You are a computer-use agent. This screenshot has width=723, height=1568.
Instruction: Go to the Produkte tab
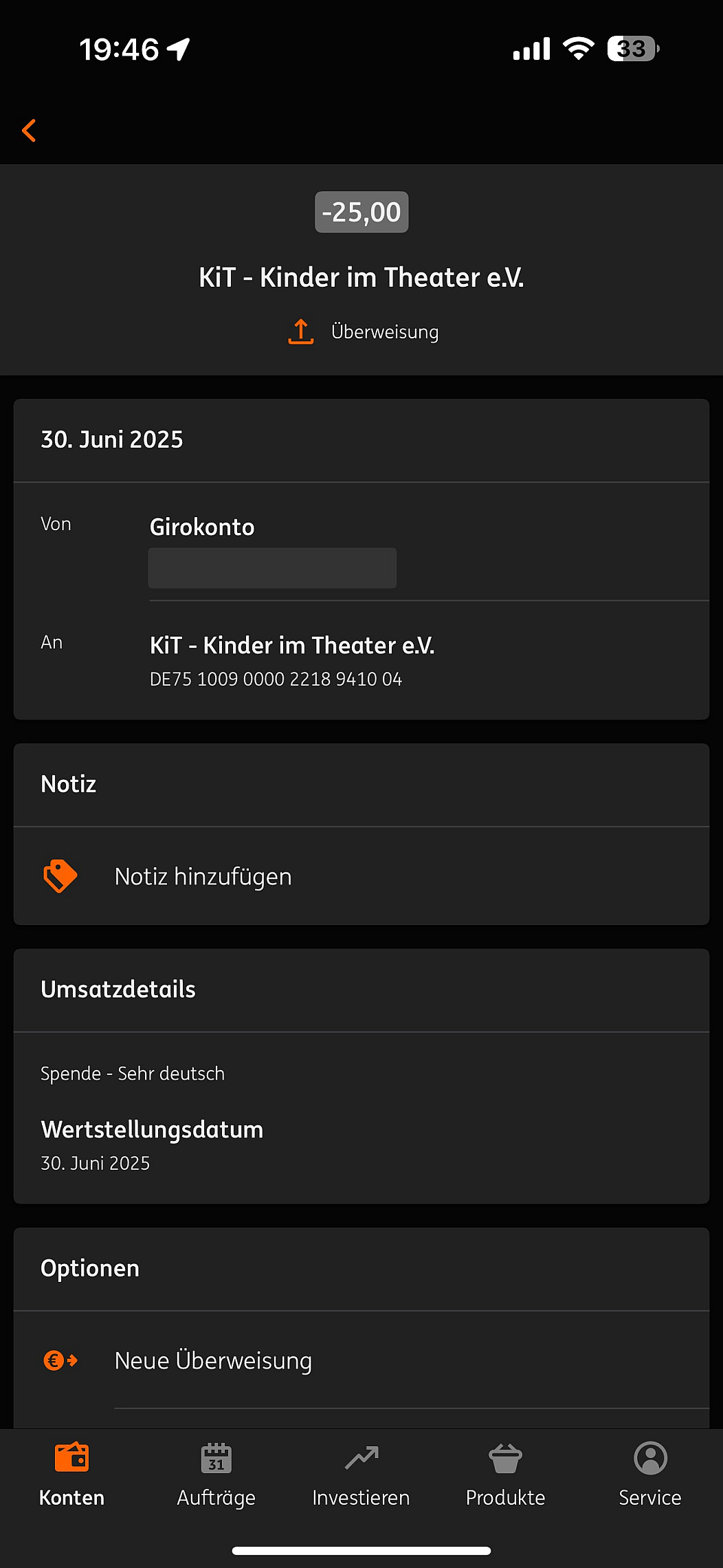coord(506,1498)
